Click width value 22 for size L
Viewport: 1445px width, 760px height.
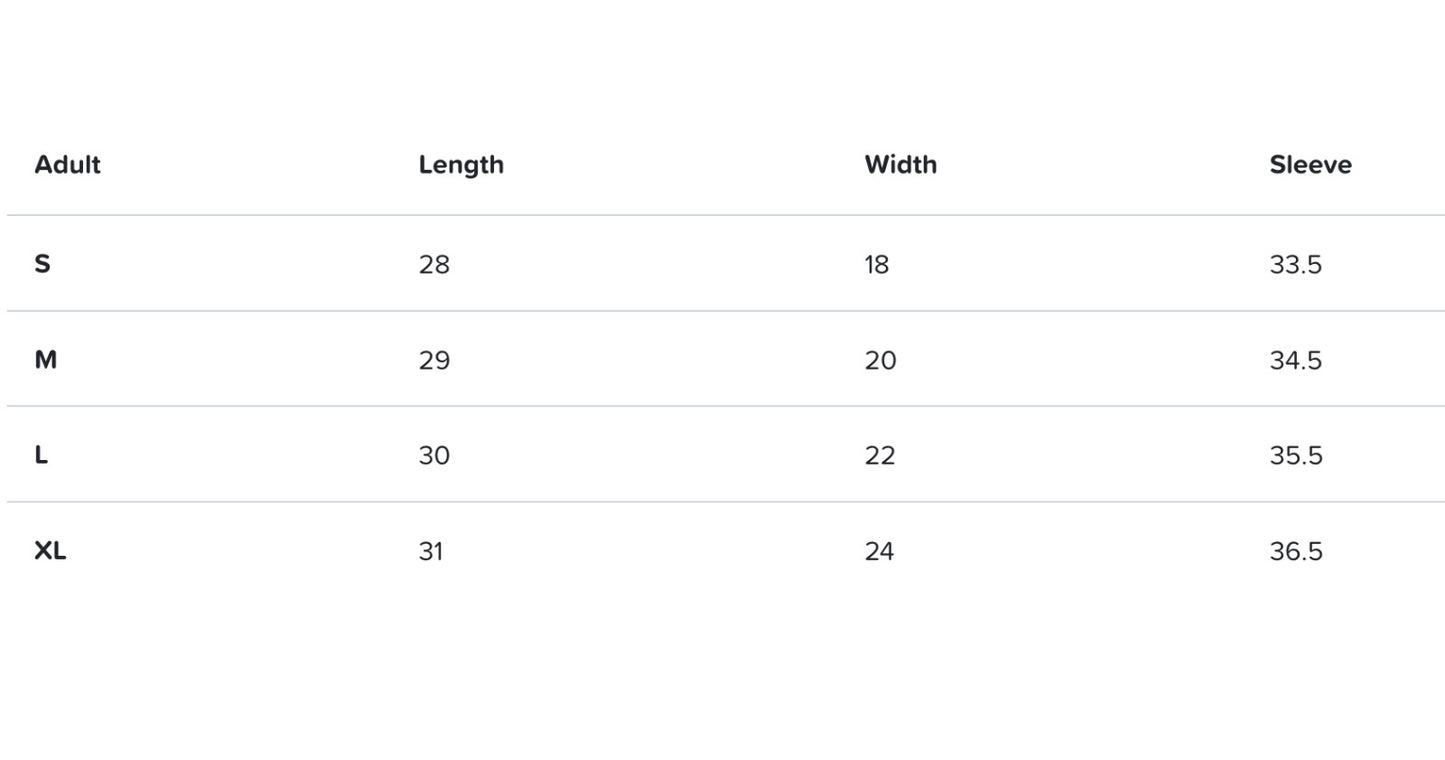tap(880, 456)
